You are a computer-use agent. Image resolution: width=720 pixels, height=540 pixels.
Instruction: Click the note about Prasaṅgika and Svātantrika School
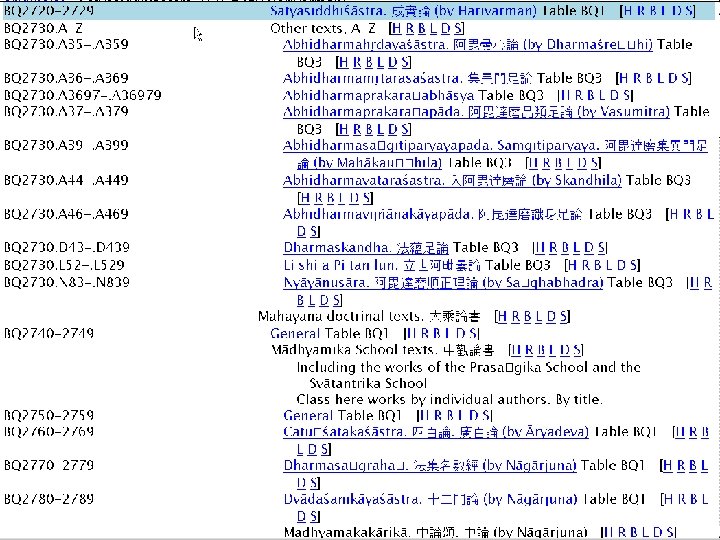coord(468,376)
